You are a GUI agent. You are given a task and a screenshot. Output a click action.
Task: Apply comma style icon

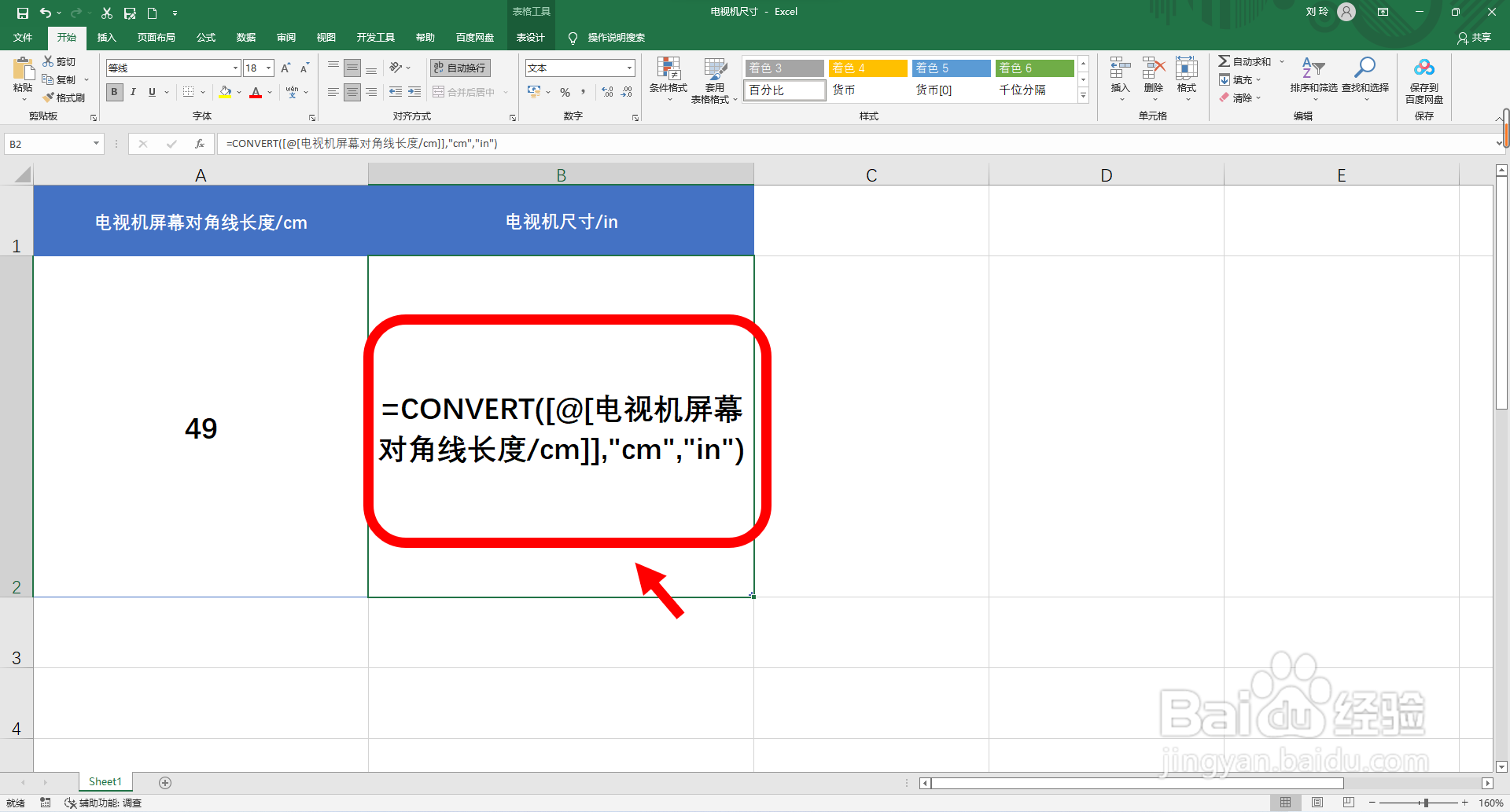coord(584,92)
